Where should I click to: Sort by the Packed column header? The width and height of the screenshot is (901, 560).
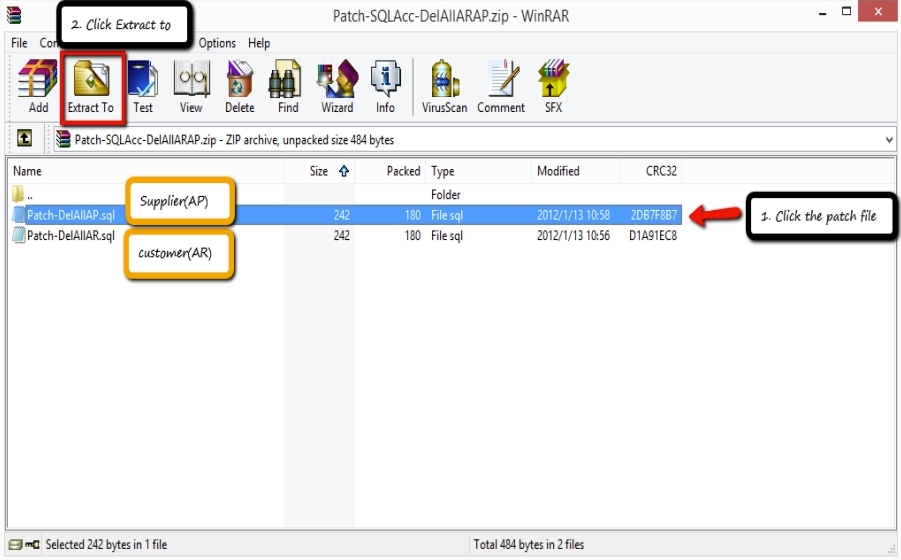coord(390,171)
